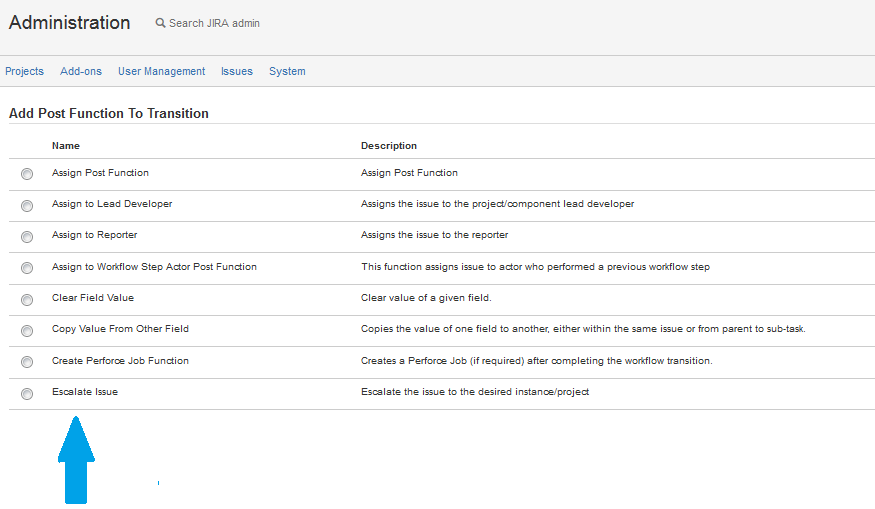Image resolution: width=875 pixels, height=509 pixels.
Task: Click the Escalate Issue name label
Action: (x=85, y=392)
